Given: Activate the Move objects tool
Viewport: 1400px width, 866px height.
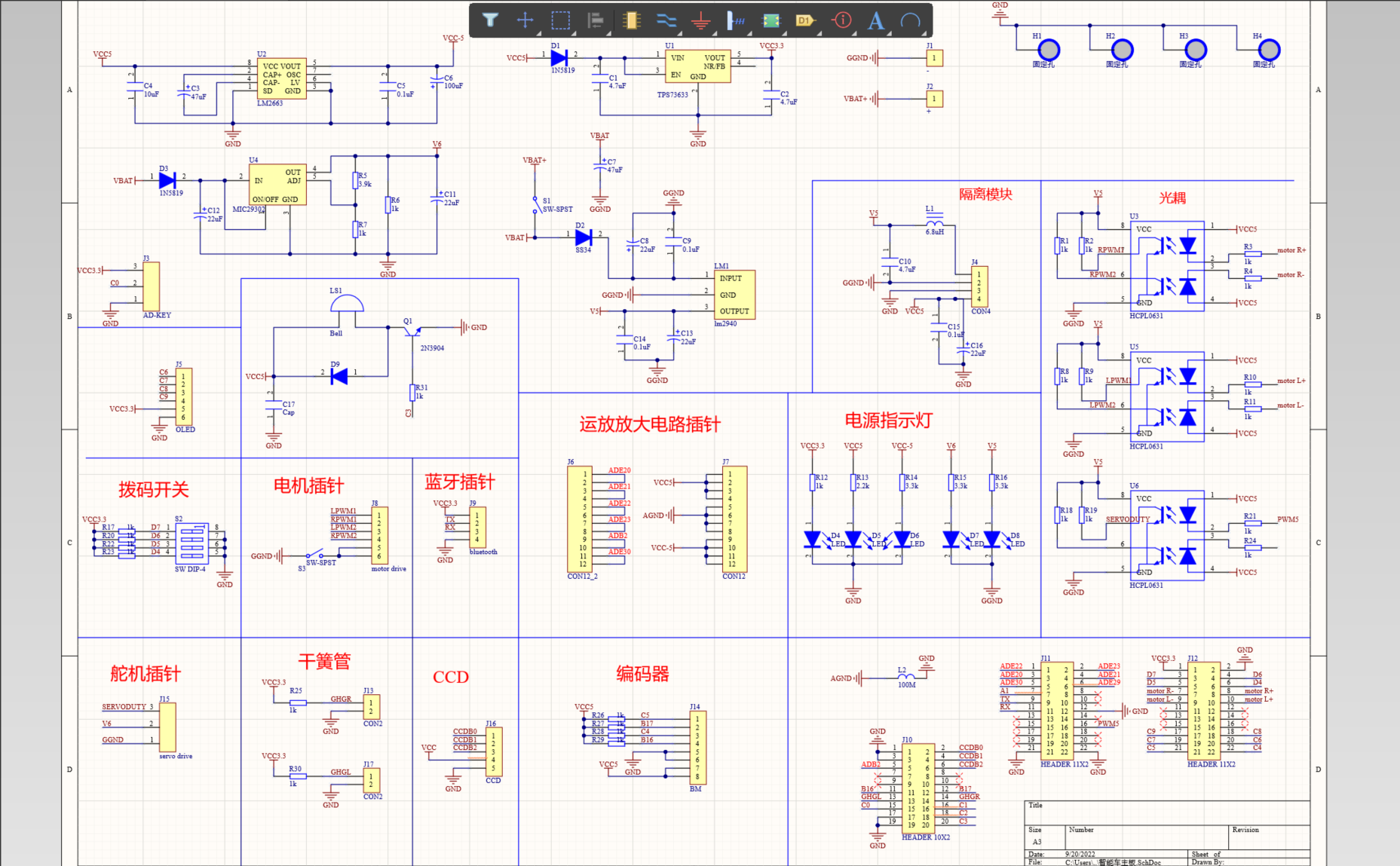Looking at the screenshot, I should pyautogui.click(x=525, y=20).
